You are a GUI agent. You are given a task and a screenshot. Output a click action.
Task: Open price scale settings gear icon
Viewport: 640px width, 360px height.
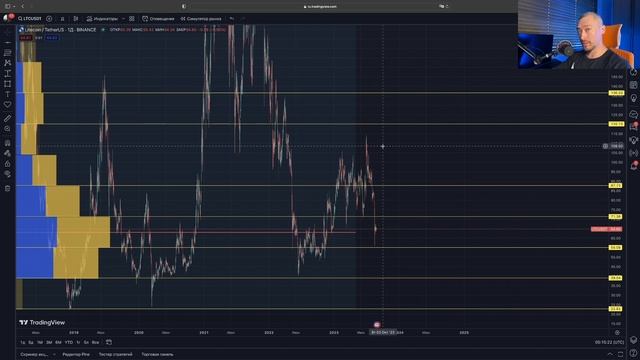[617, 333]
